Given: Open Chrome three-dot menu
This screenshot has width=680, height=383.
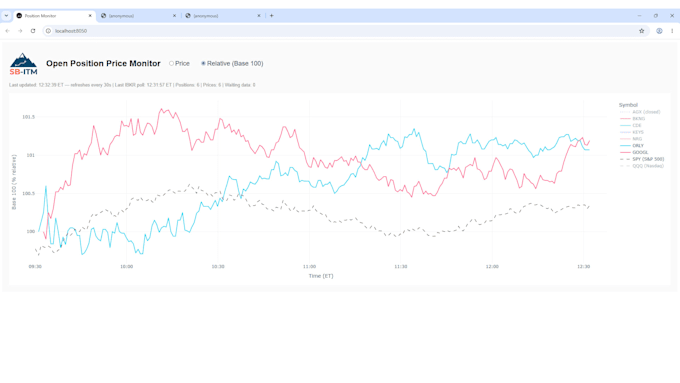Looking at the screenshot, I should pos(672,31).
